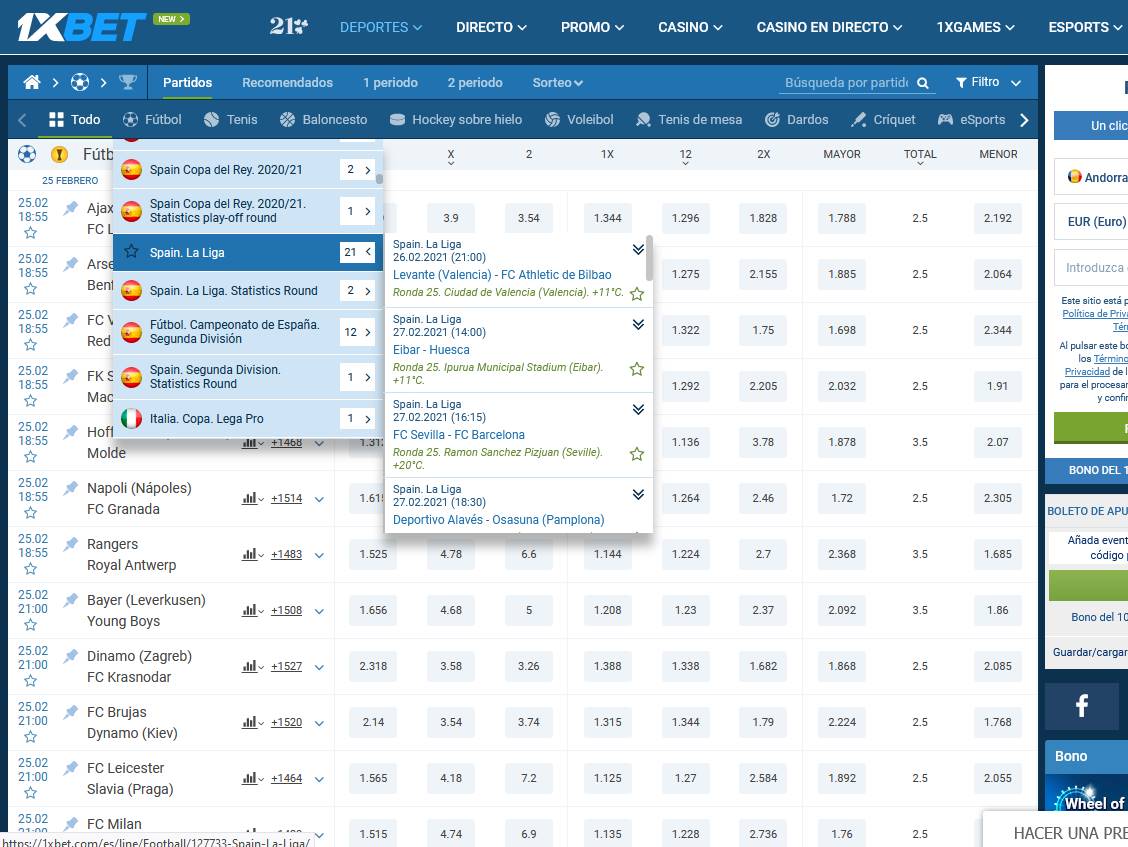Open the DEPORTES menu
Screen dimensions: 1128x847
pos(381,27)
